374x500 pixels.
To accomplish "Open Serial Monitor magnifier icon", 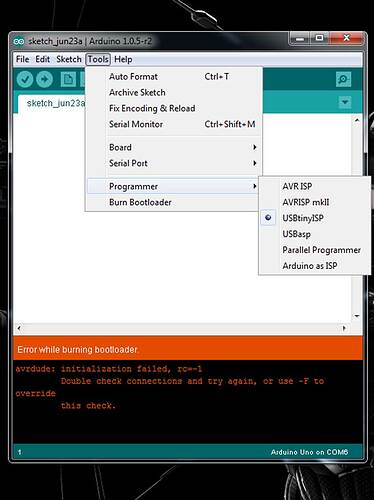I will (343, 79).
